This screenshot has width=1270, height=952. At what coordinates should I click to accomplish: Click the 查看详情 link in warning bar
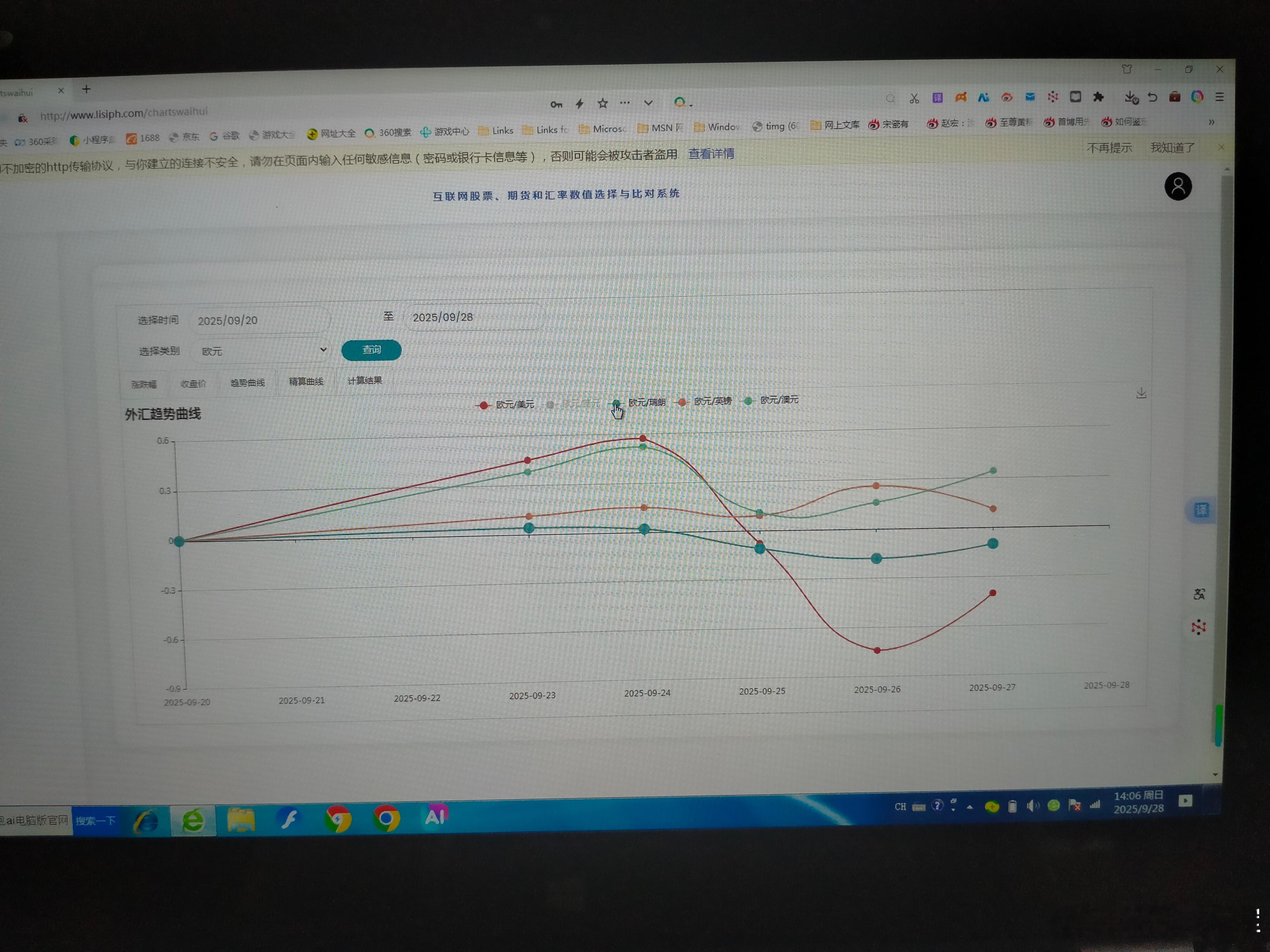(x=712, y=154)
